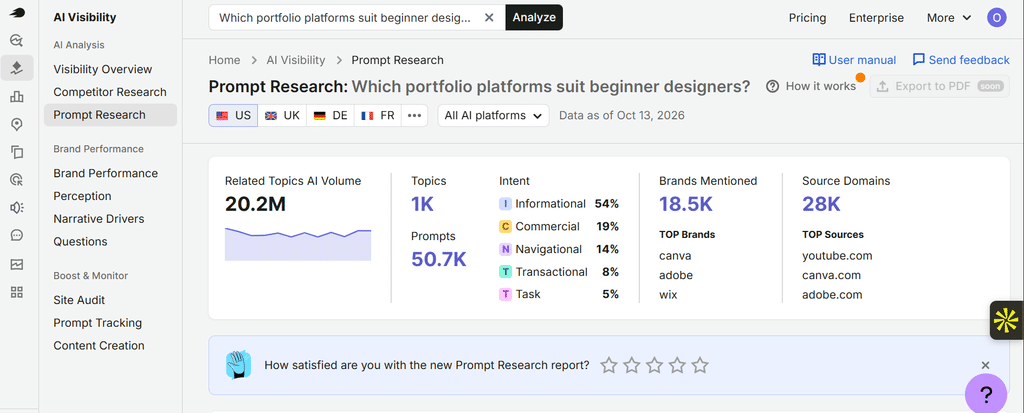Open Questions in sidebar
Viewport: 1024px width, 413px height.
[80, 242]
